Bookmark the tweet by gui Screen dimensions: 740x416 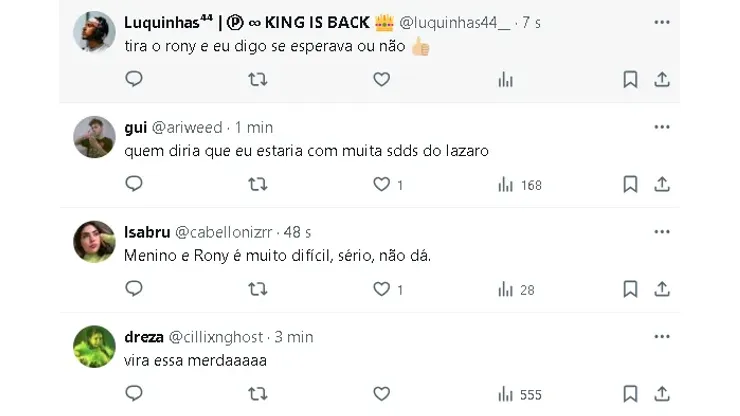630,184
